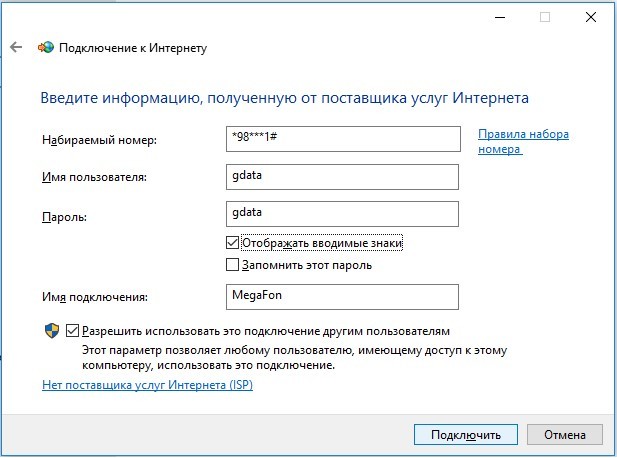Image resolution: width=617 pixels, height=458 pixels.
Task: Click into the "Пароль" input field
Action: click(x=343, y=214)
